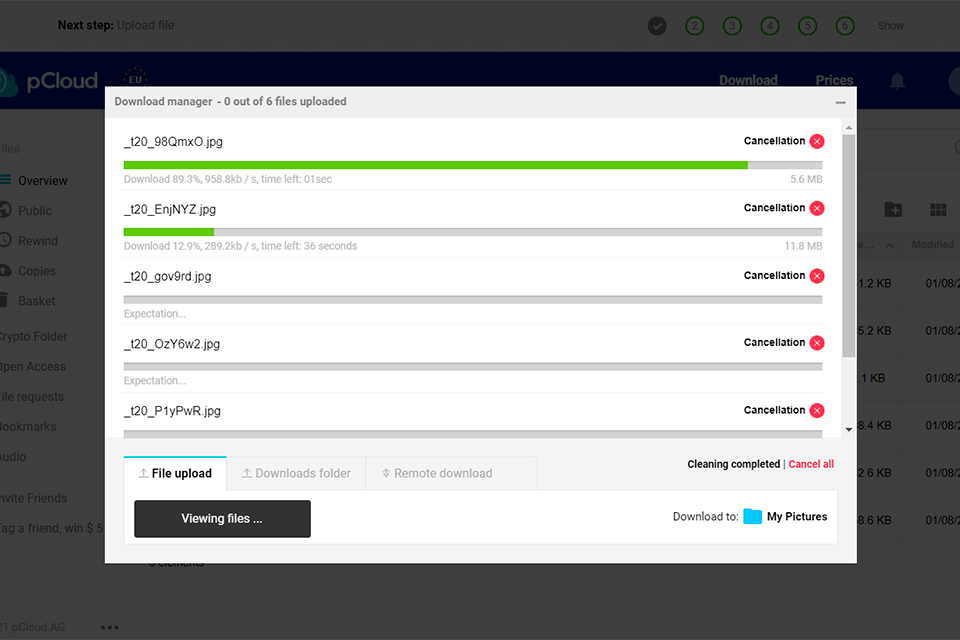
Task: Open the Remote download tab
Action: point(437,473)
